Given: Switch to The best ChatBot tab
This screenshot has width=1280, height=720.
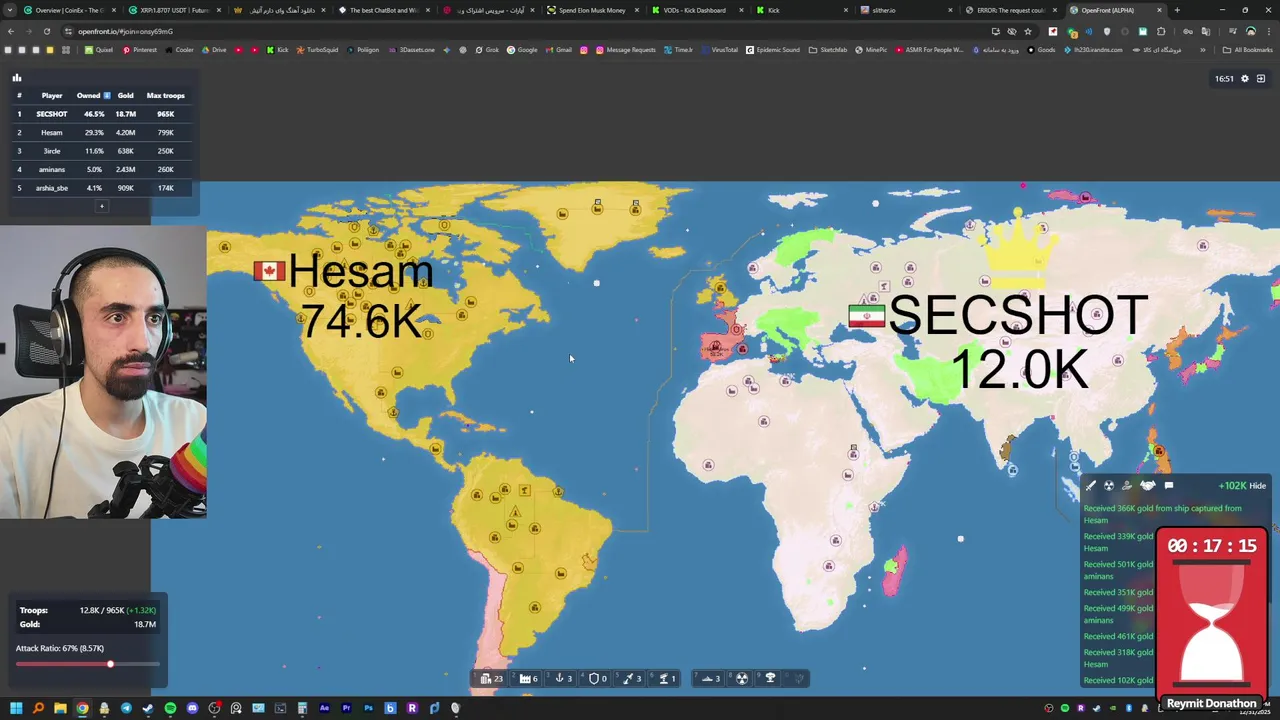Looking at the screenshot, I should (x=385, y=10).
